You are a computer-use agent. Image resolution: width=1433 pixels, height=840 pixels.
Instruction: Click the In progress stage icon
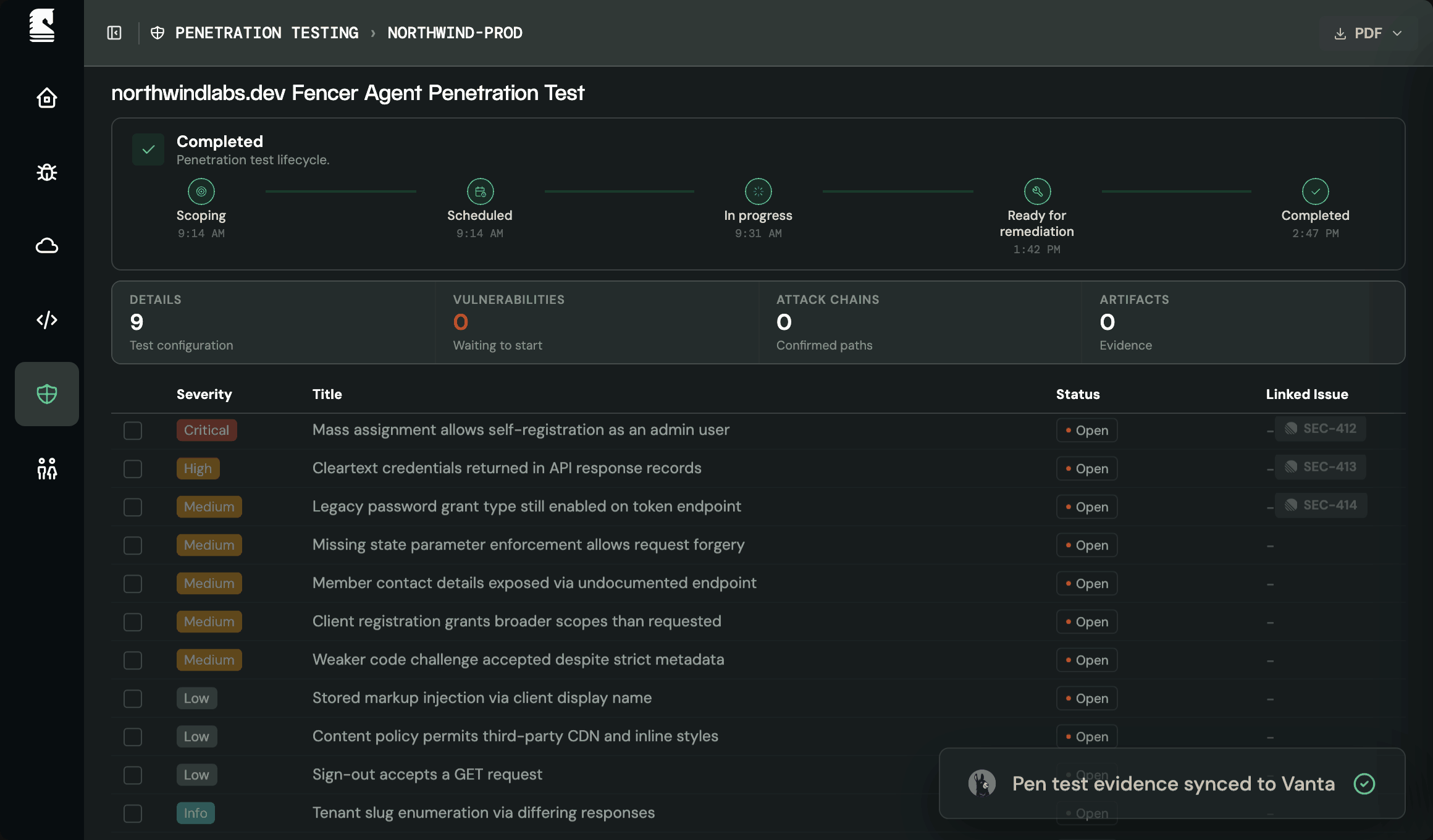click(759, 191)
